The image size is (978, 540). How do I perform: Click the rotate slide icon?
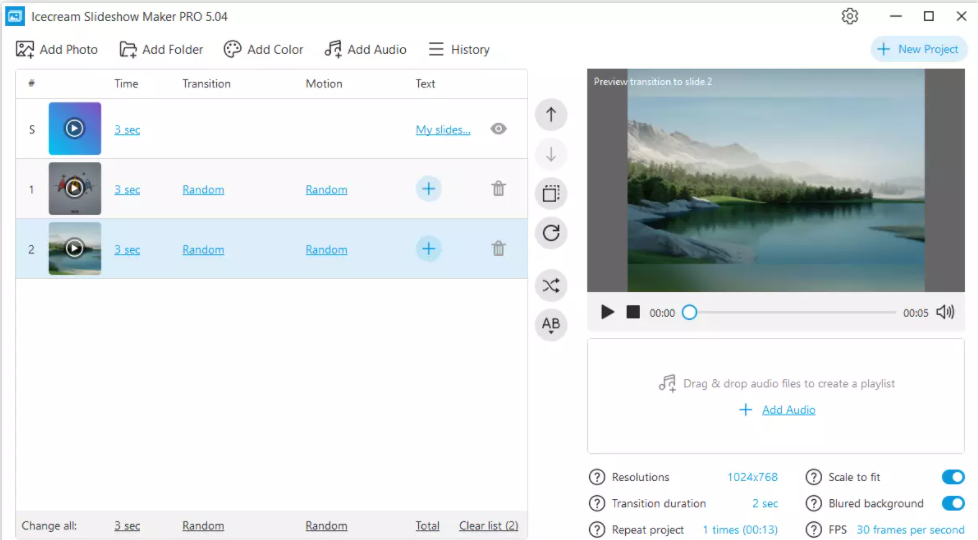coord(551,233)
